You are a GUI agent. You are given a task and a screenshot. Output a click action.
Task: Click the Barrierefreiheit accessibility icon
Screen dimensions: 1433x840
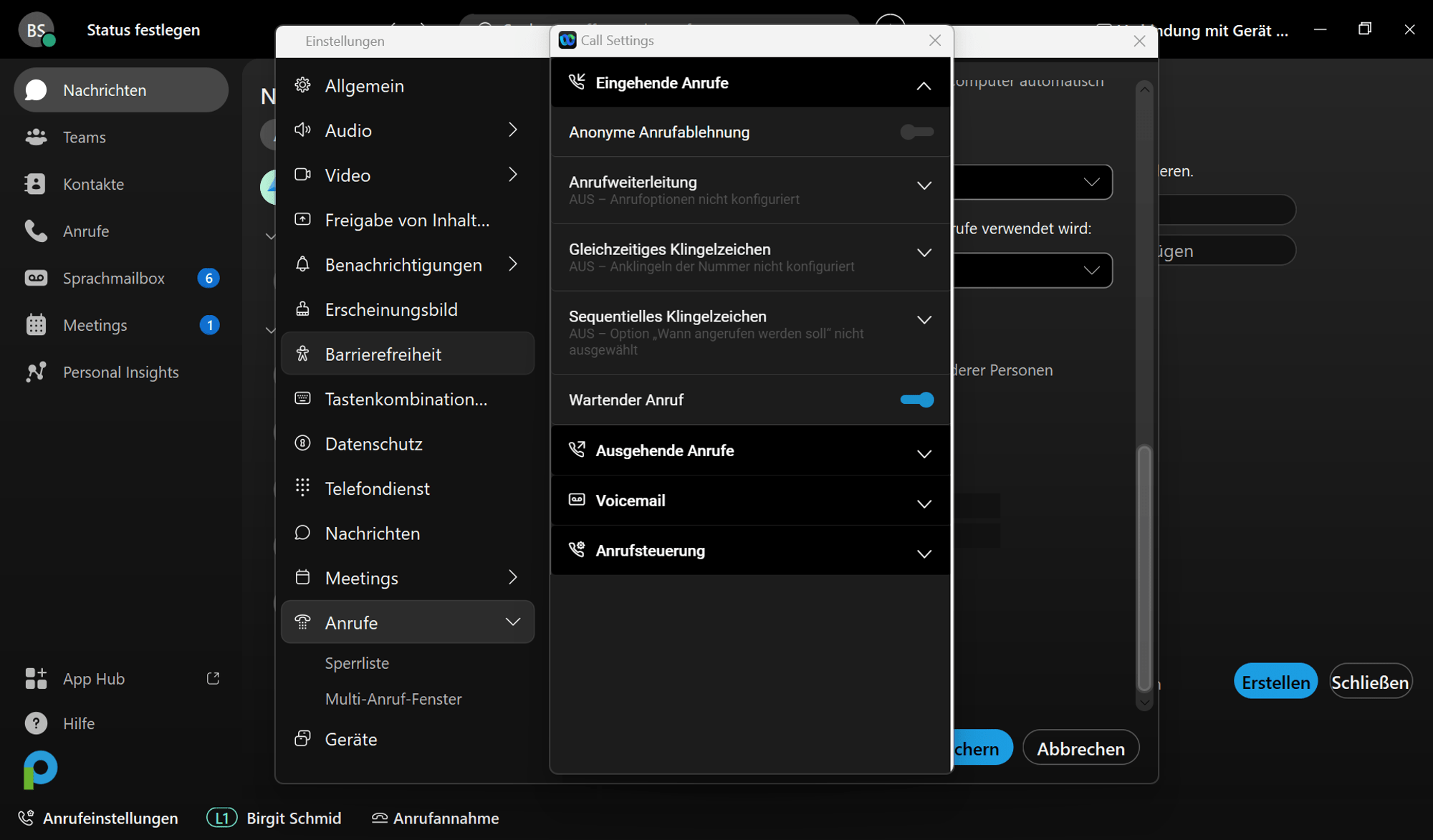(303, 354)
